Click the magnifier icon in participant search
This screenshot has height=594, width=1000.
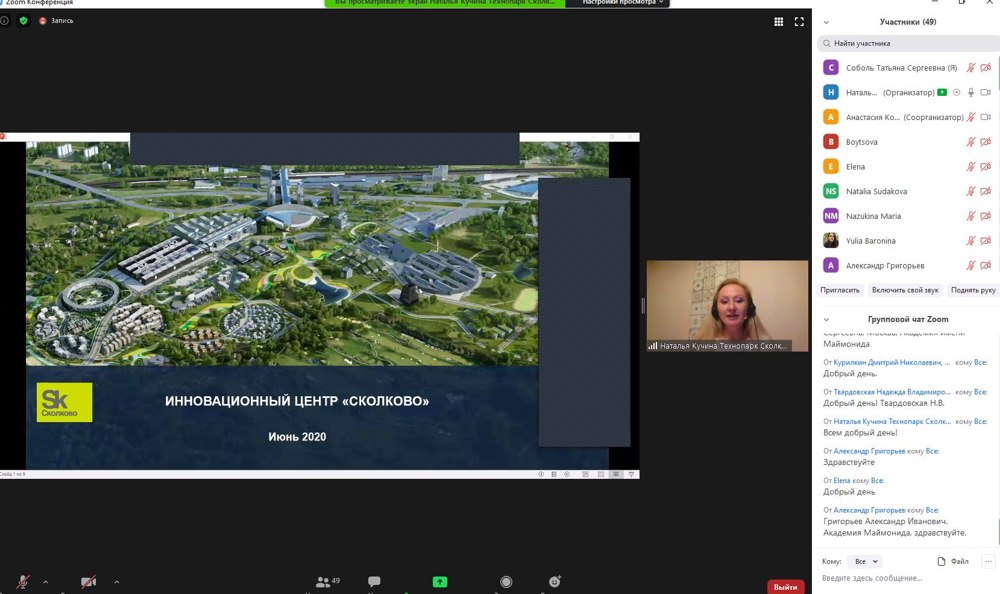(827, 43)
